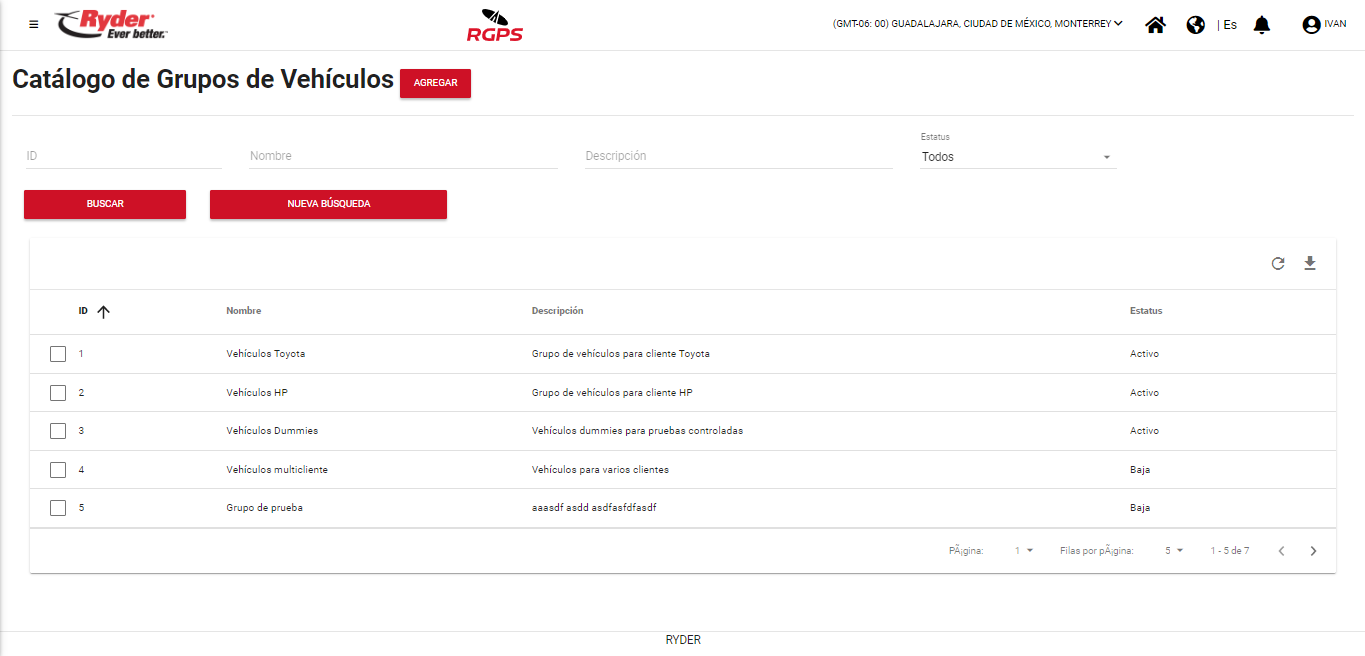Screen dimensions: 1365x656
Task: Open the timezone selector dropdown
Action: (x=977, y=24)
